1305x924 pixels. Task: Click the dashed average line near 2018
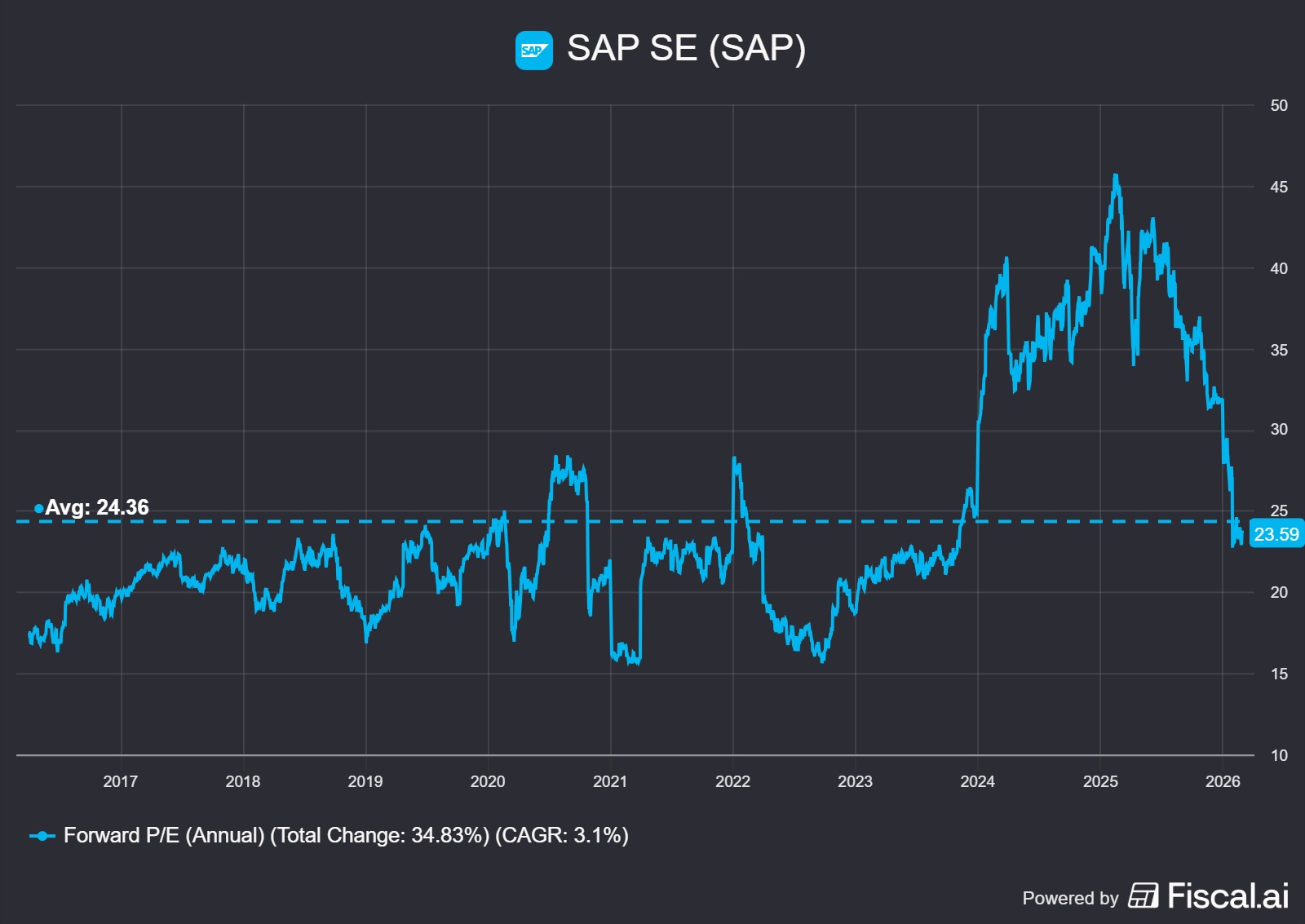[x=243, y=521]
